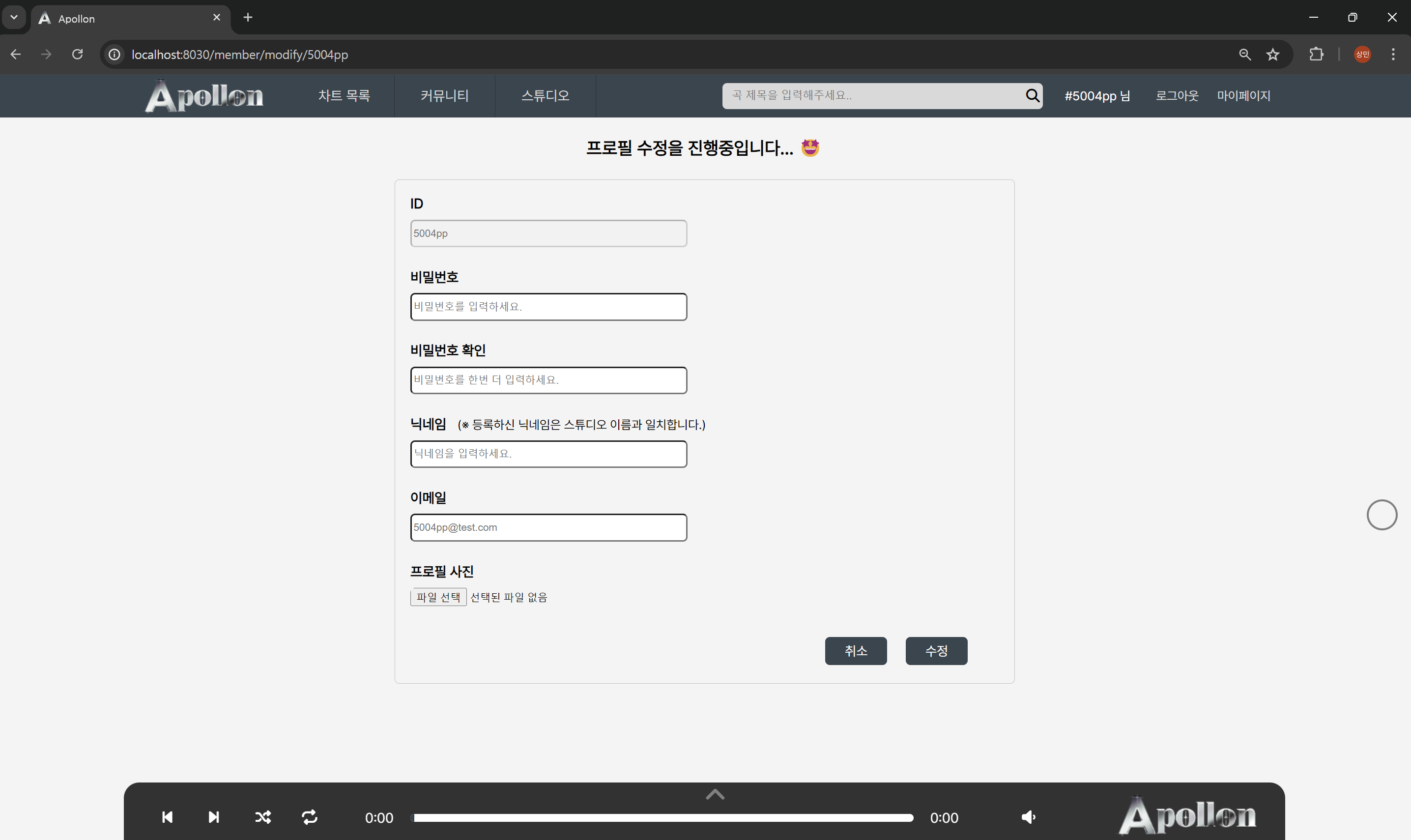Click the 로그아웃 link

[1177, 96]
